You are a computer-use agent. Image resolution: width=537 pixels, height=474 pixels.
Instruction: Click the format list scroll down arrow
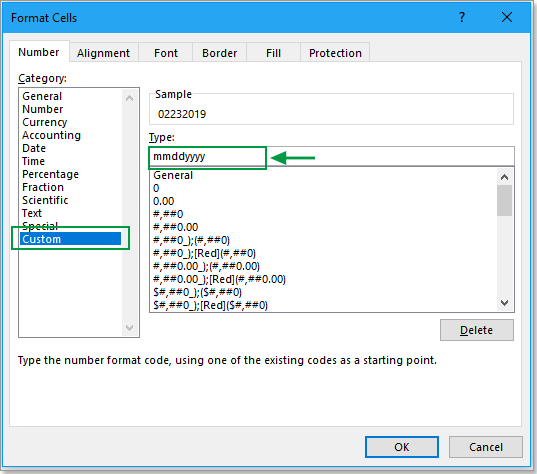pyautogui.click(x=504, y=303)
